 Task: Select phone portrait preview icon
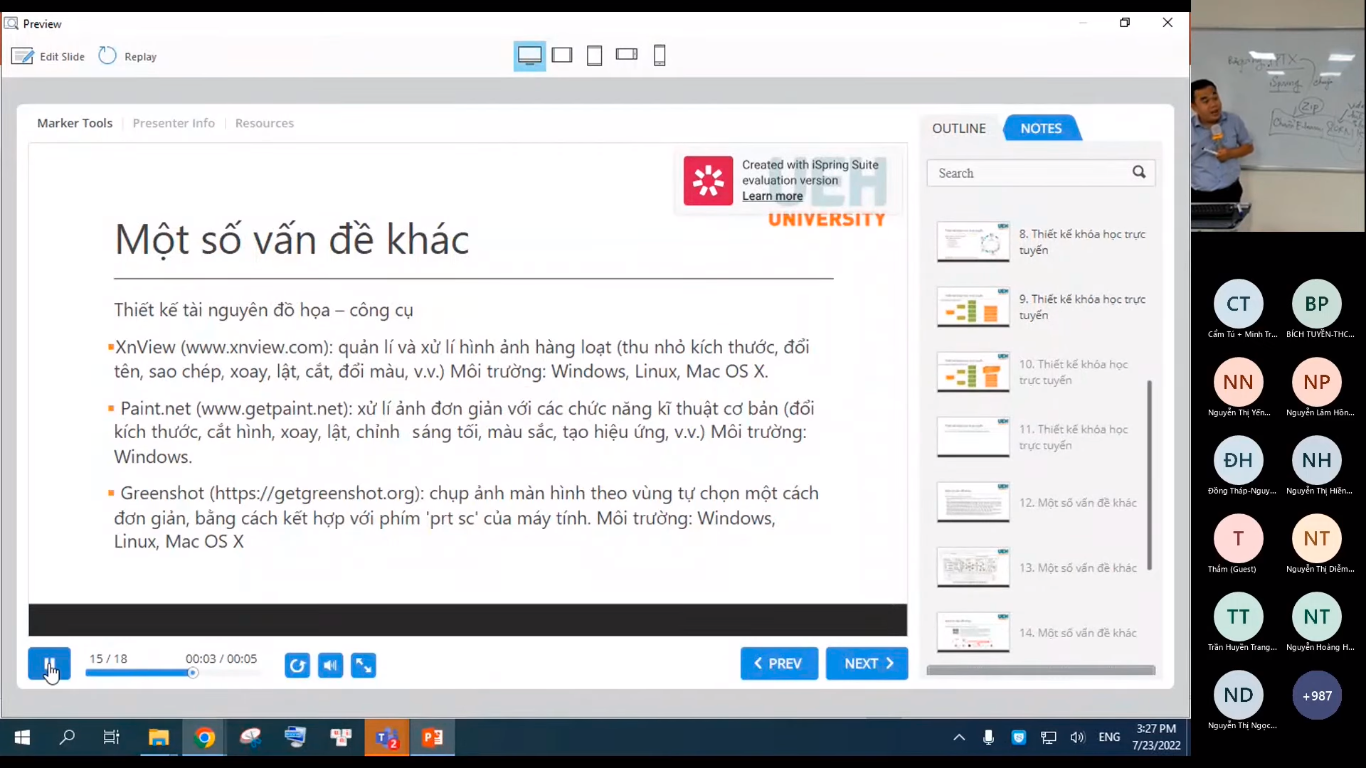(659, 55)
